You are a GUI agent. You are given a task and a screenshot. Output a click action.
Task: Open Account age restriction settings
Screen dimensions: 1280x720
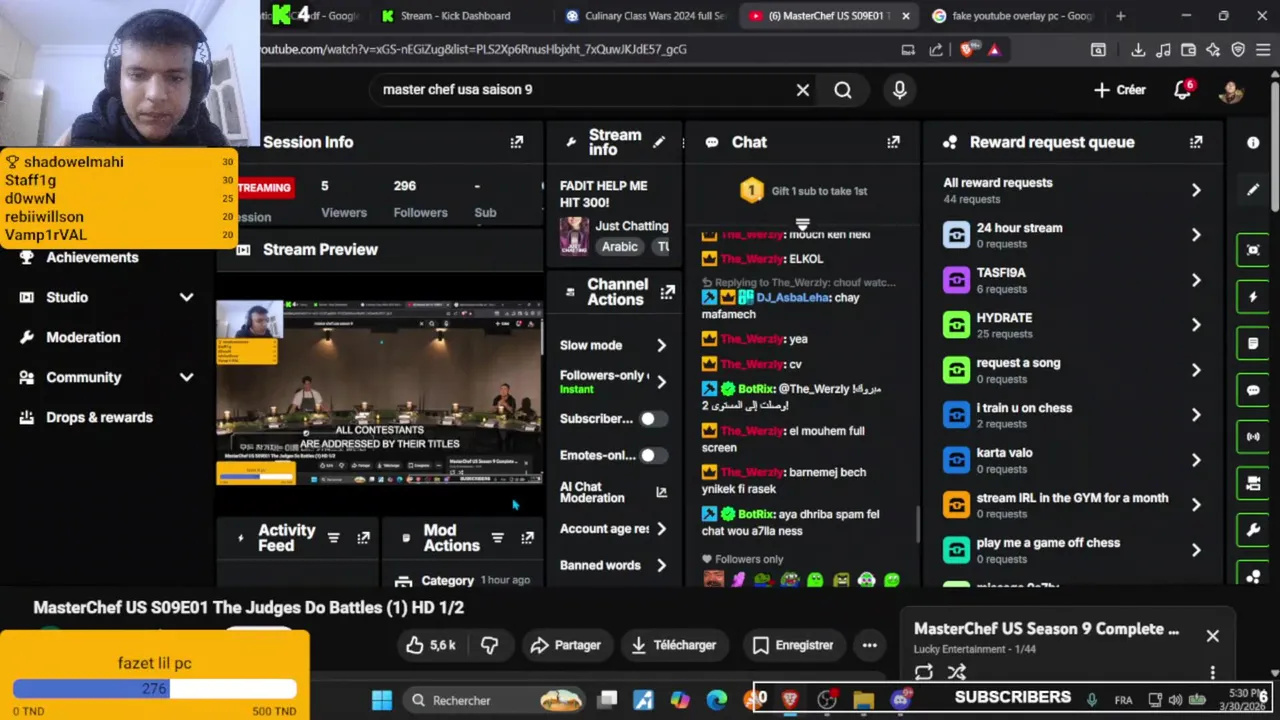pos(613,528)
